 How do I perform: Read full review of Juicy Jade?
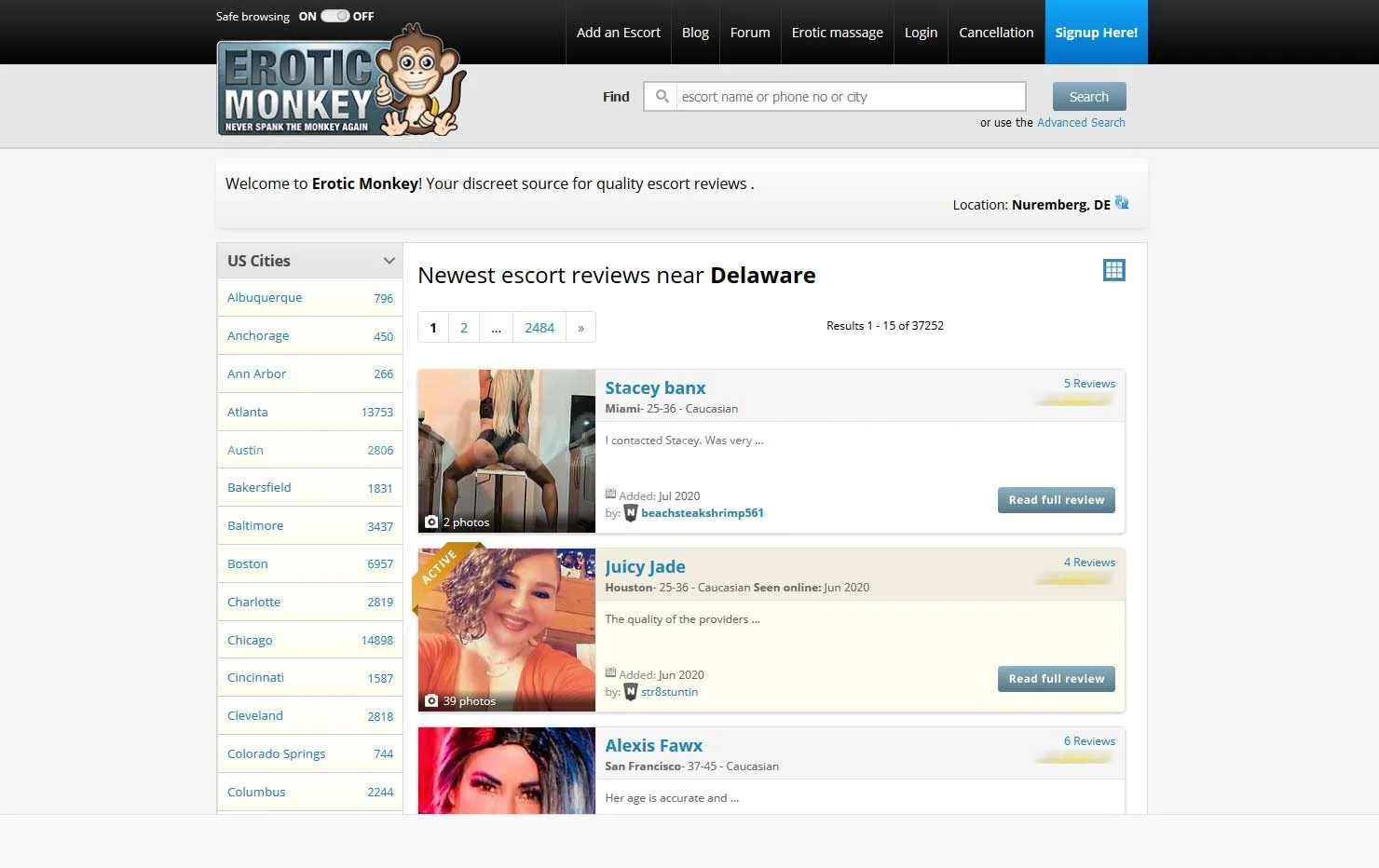pyautogui.click(x=1056, y=679)
